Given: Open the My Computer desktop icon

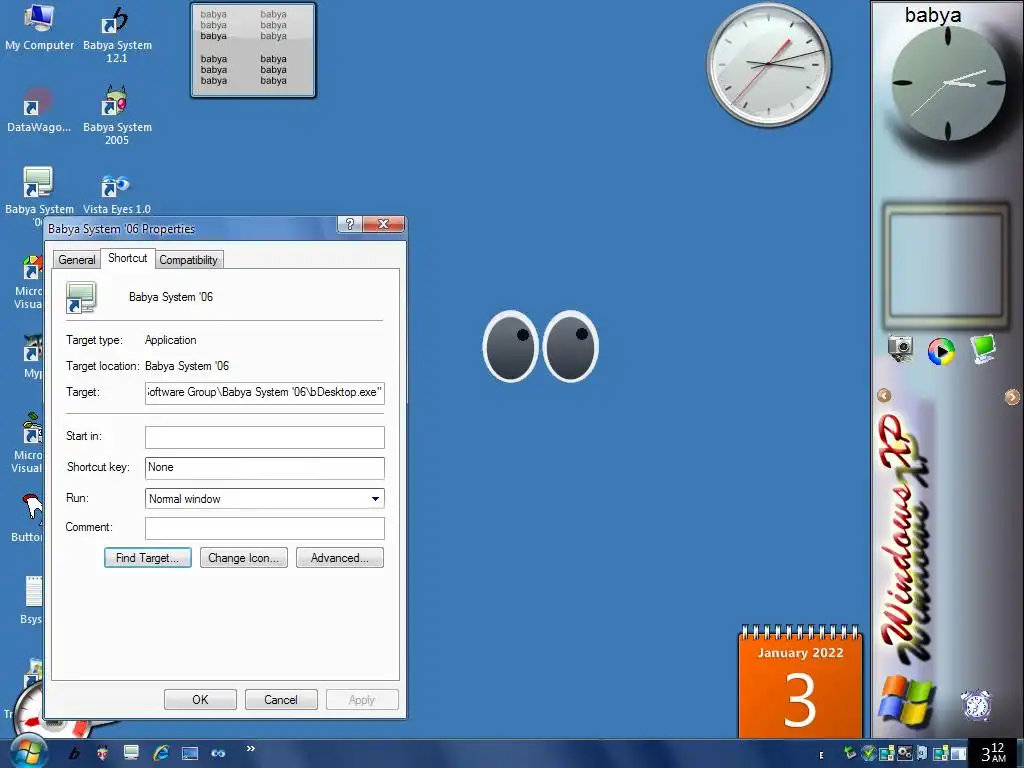Looking at the screenshot, I should point(39,27).
